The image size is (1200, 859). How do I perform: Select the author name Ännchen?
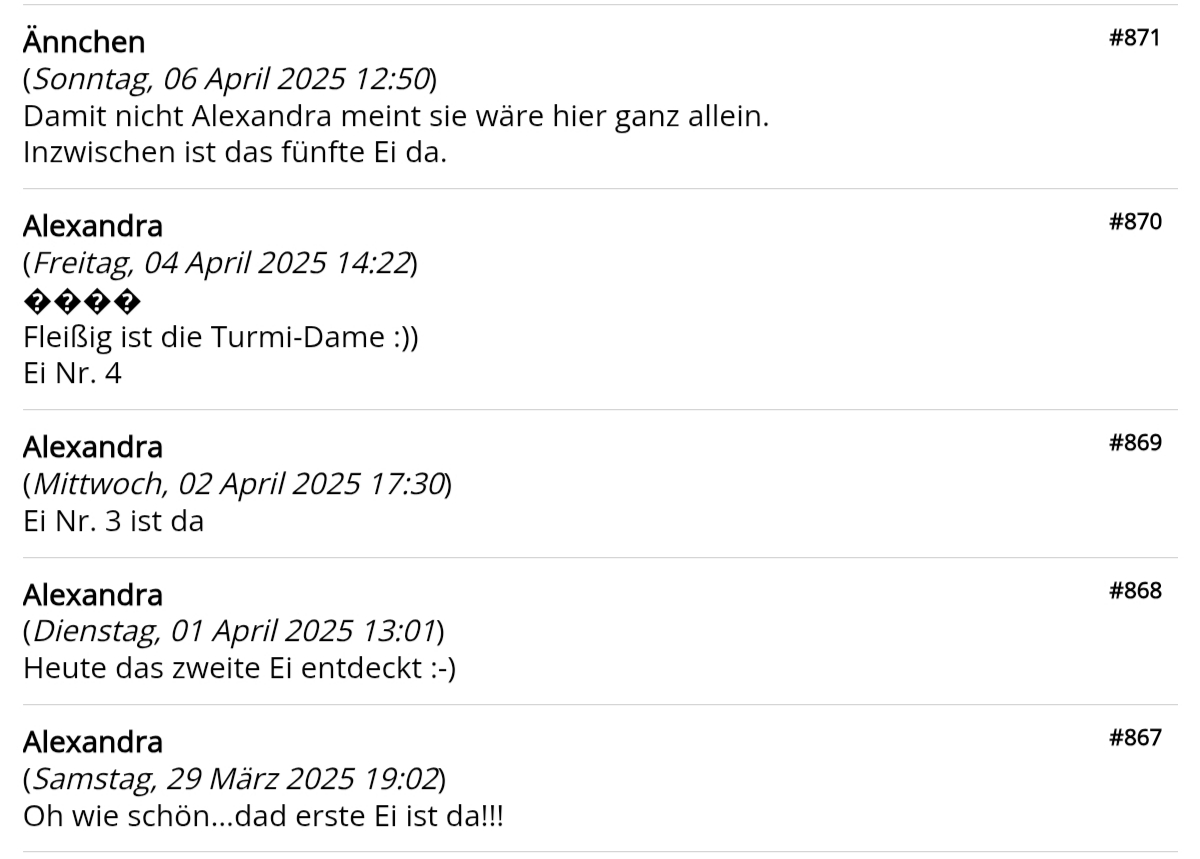(84, 42)
